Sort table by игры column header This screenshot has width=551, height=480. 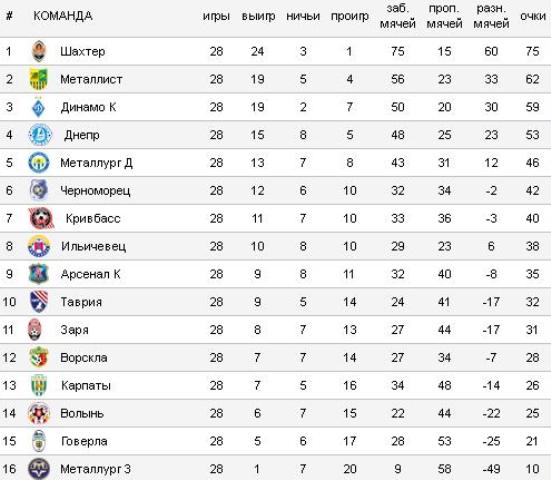point(216,16)
